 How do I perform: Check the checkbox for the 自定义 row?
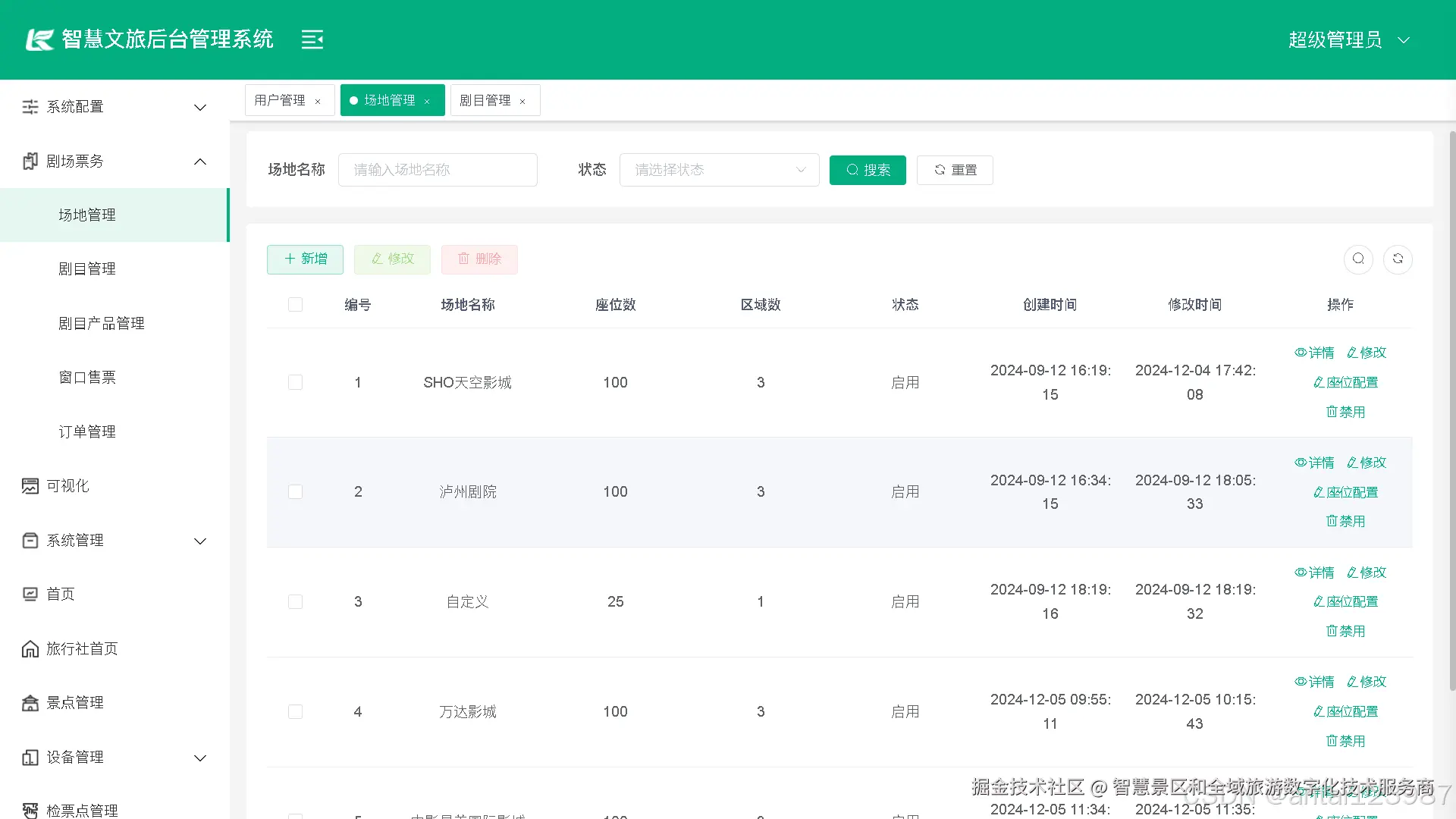click(x=296, y=602)
